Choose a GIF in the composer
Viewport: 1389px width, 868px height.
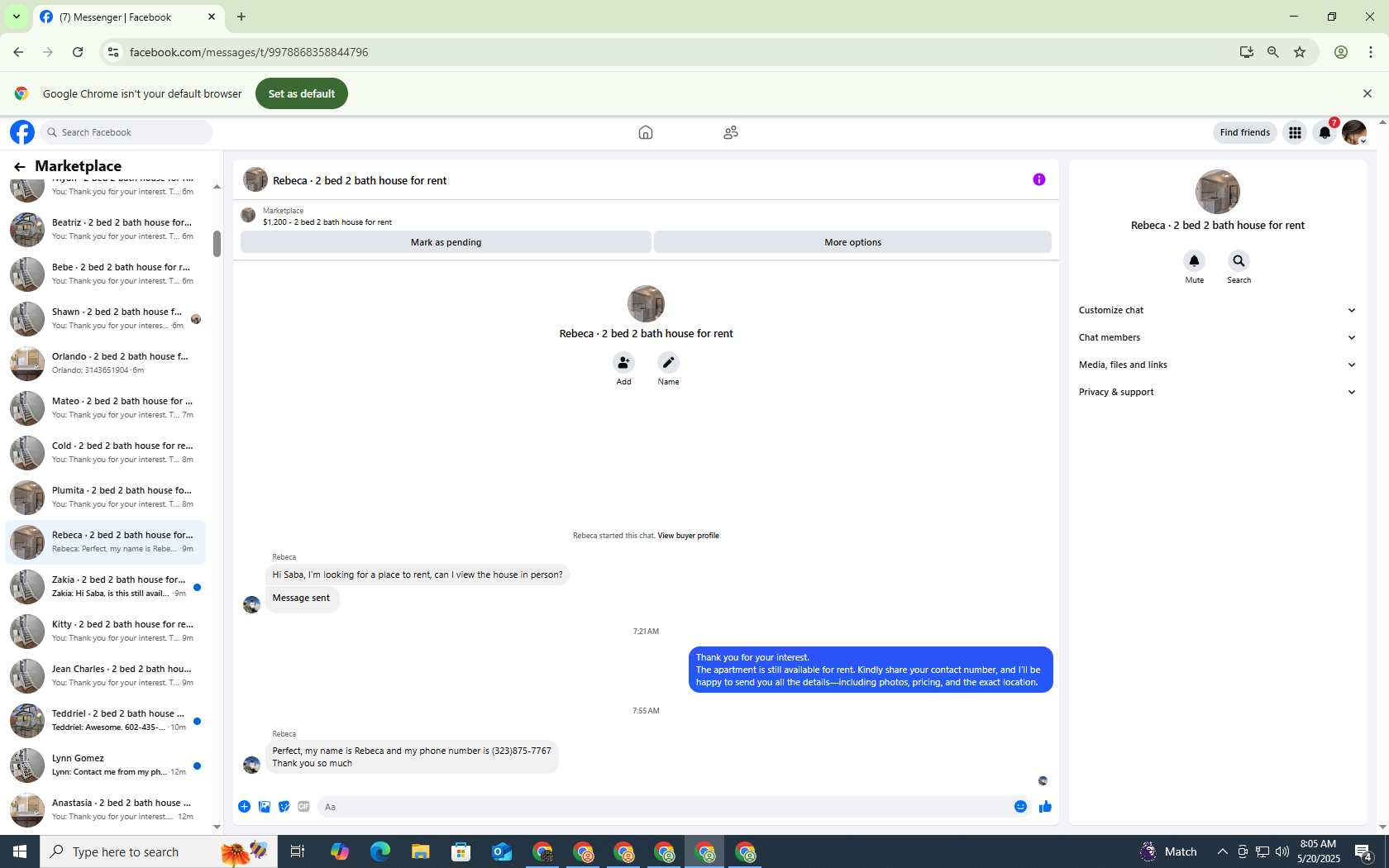304,807
